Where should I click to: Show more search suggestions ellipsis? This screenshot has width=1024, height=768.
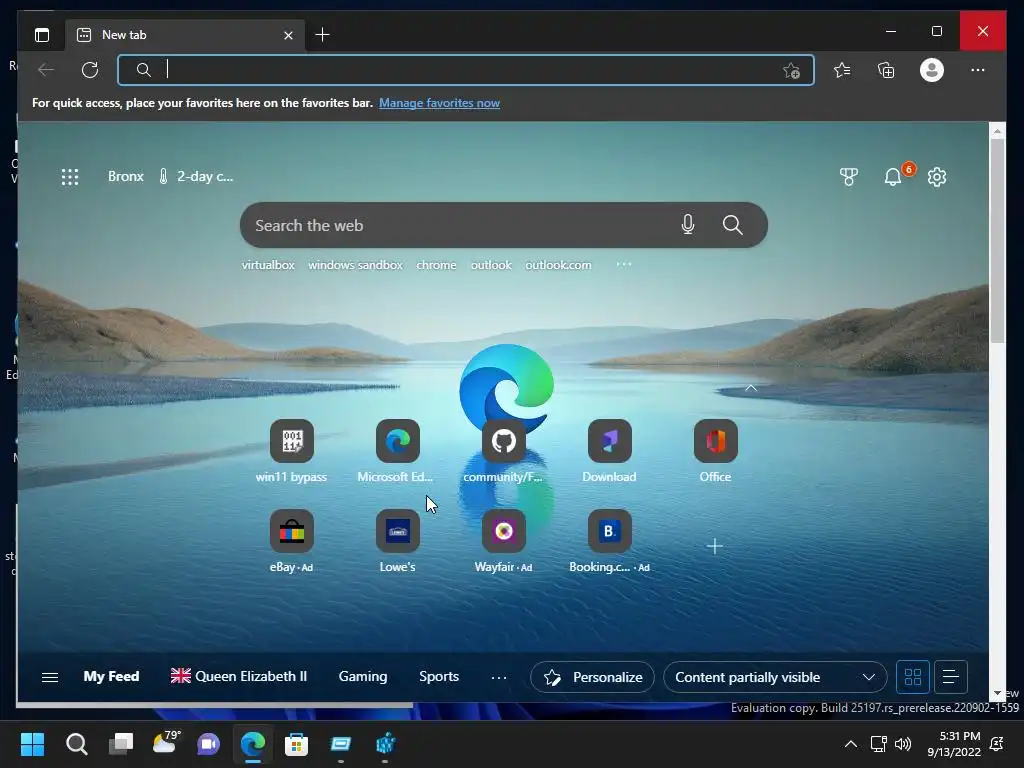tap(624, 264)
